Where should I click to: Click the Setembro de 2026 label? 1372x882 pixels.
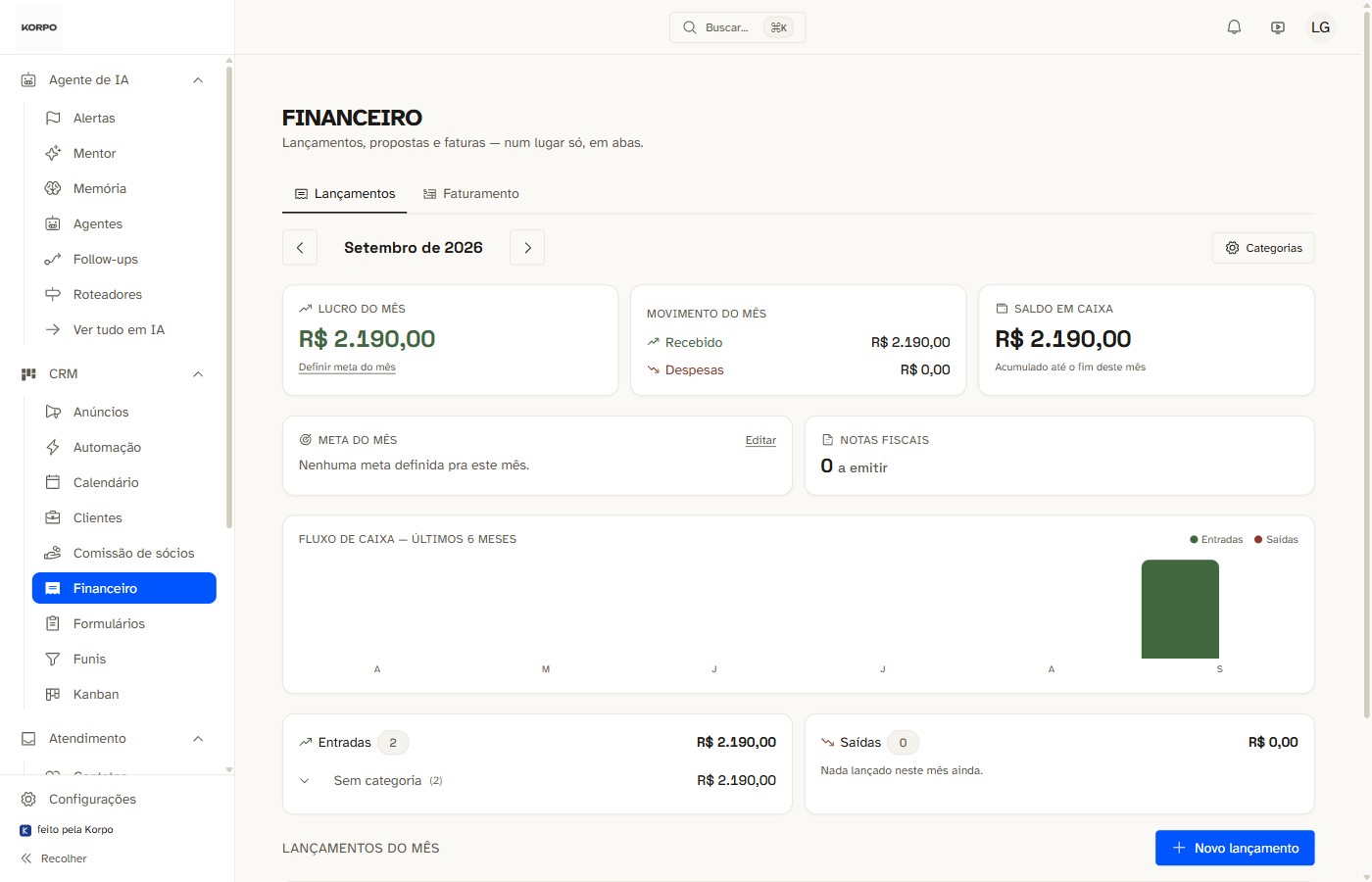point(414,248)
